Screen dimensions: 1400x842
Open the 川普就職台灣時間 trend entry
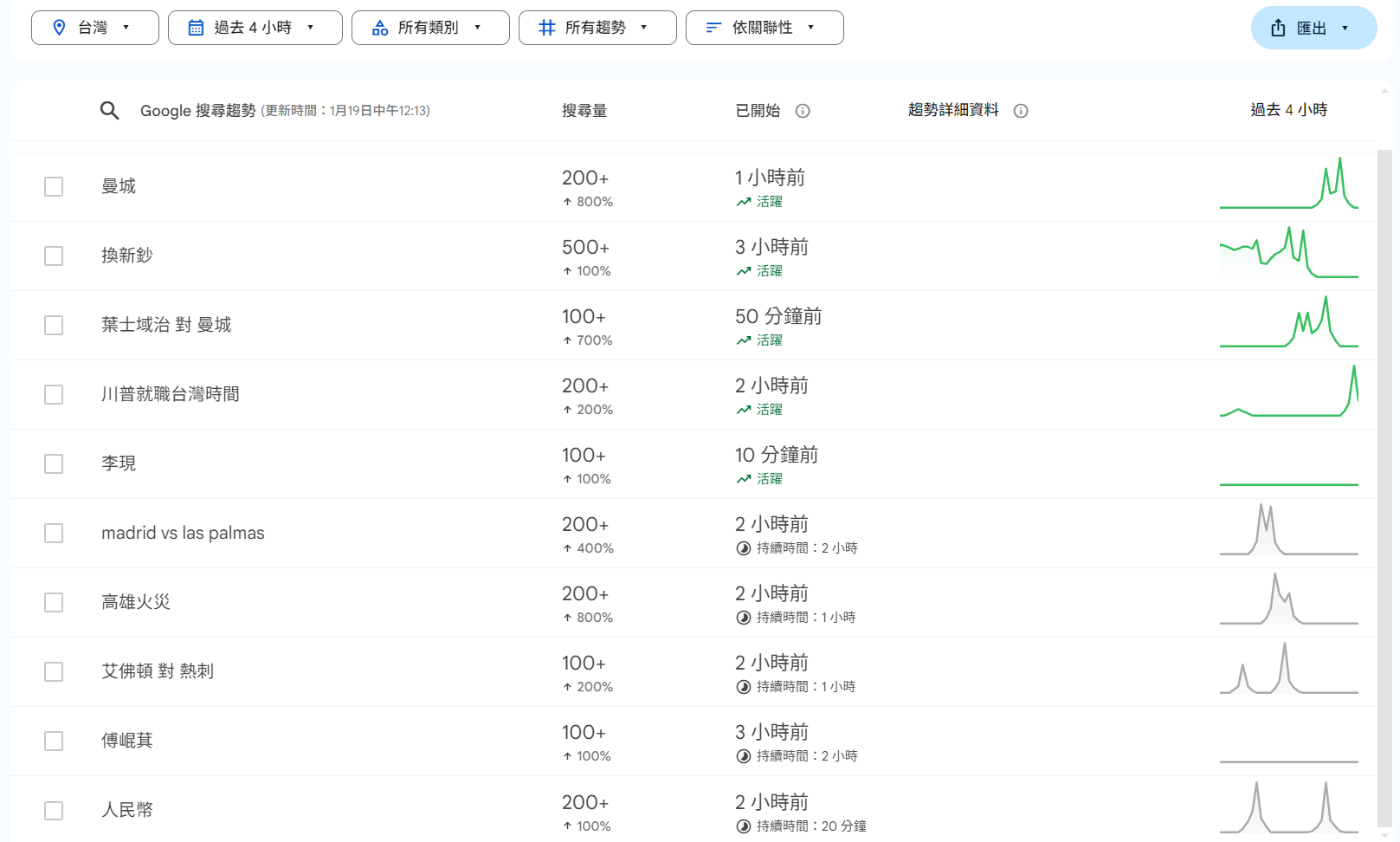(x=171, y=394)
